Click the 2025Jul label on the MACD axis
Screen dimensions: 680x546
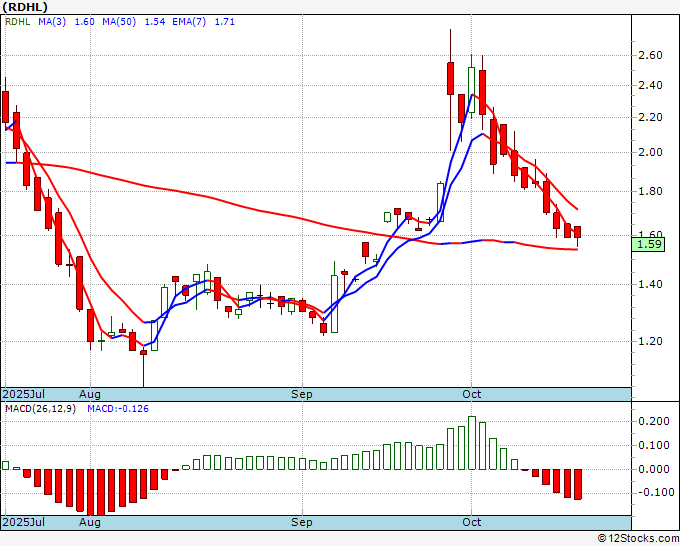click(x=24, y=522)
